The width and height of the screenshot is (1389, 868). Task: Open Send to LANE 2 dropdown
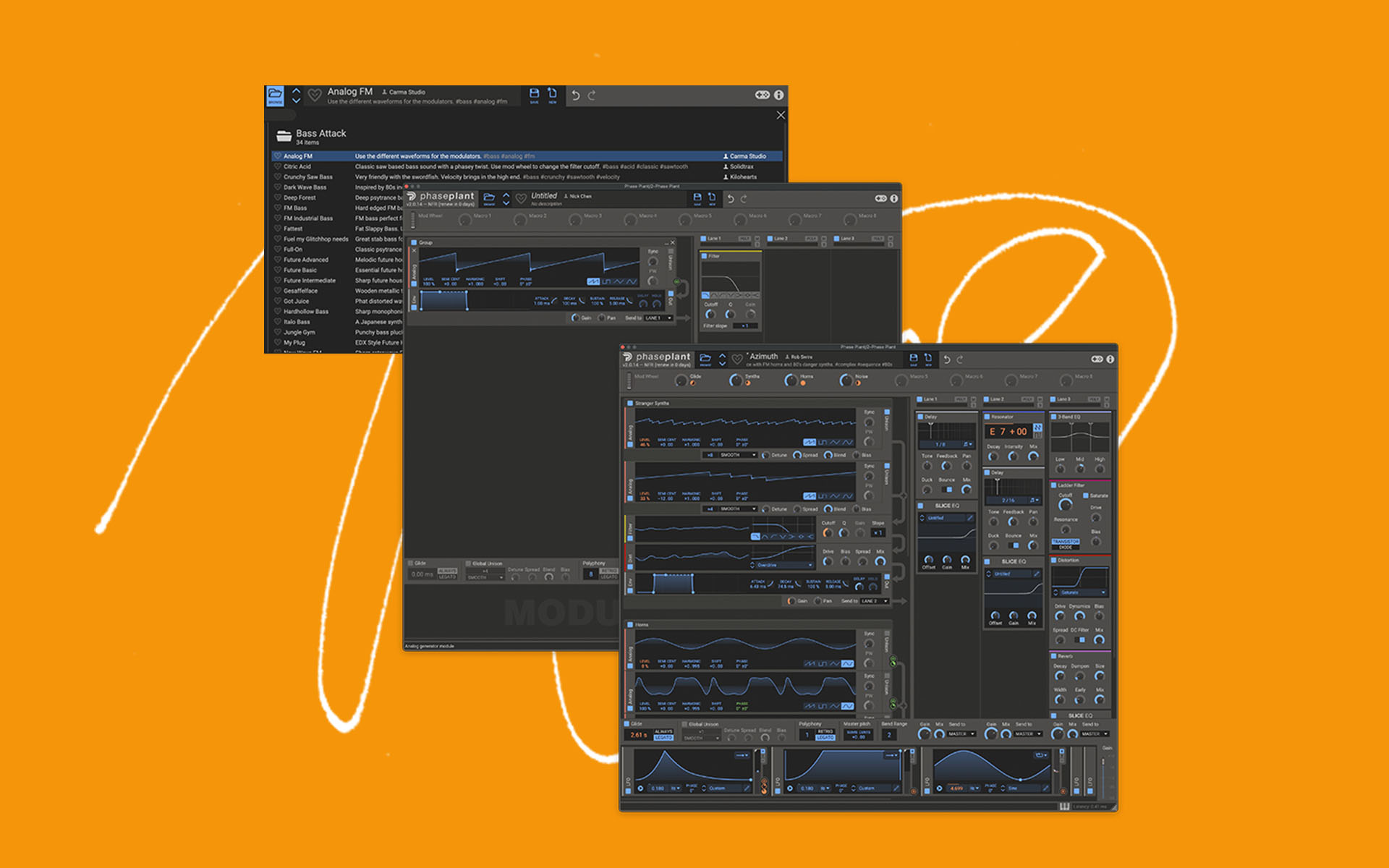(874, 601)
